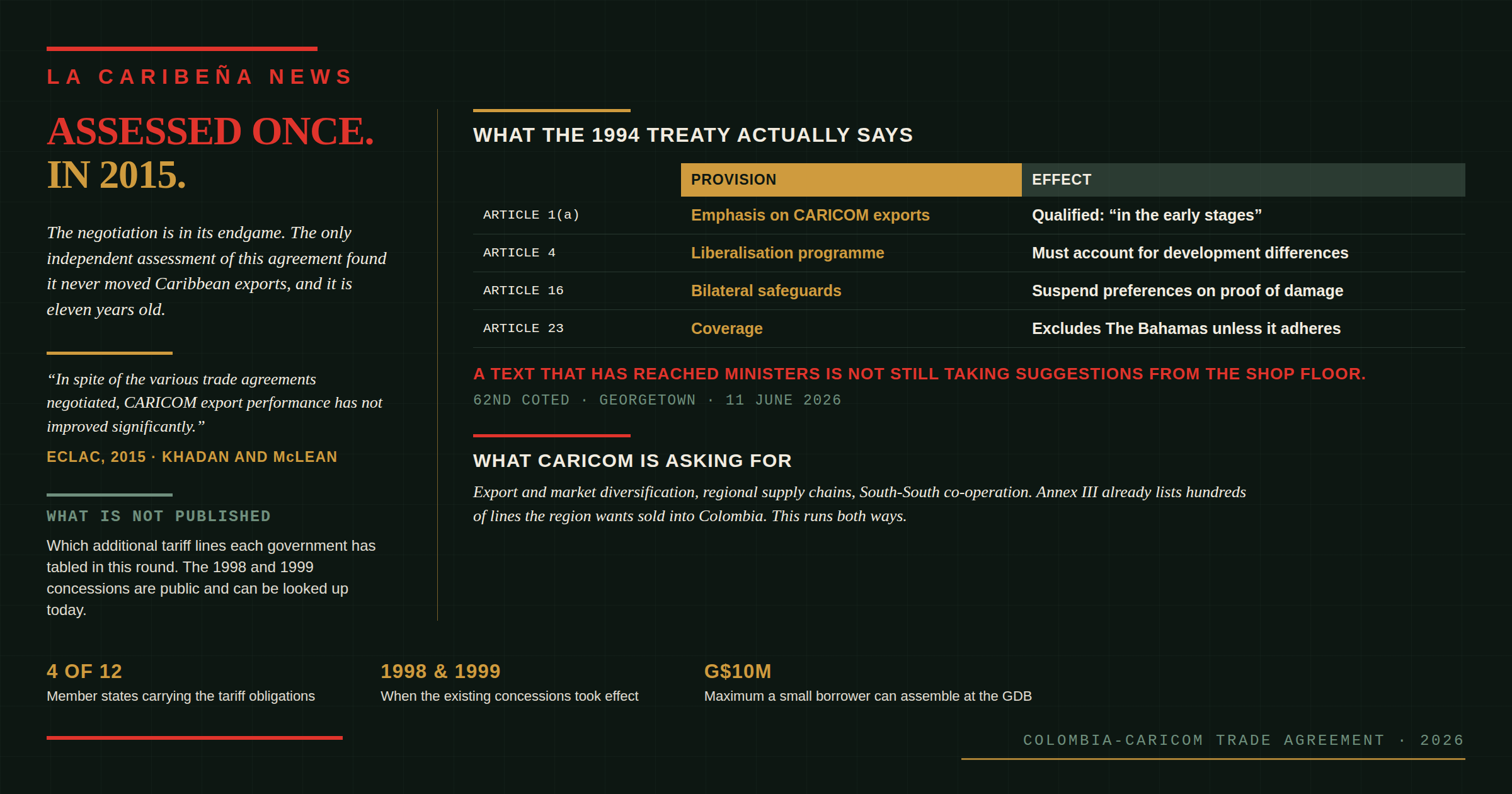The height and width of the screenshot is (794, 1512).
Task: Select the intro paragraph starting "The negotiation is in its endgame"
Action: (217, 271)
